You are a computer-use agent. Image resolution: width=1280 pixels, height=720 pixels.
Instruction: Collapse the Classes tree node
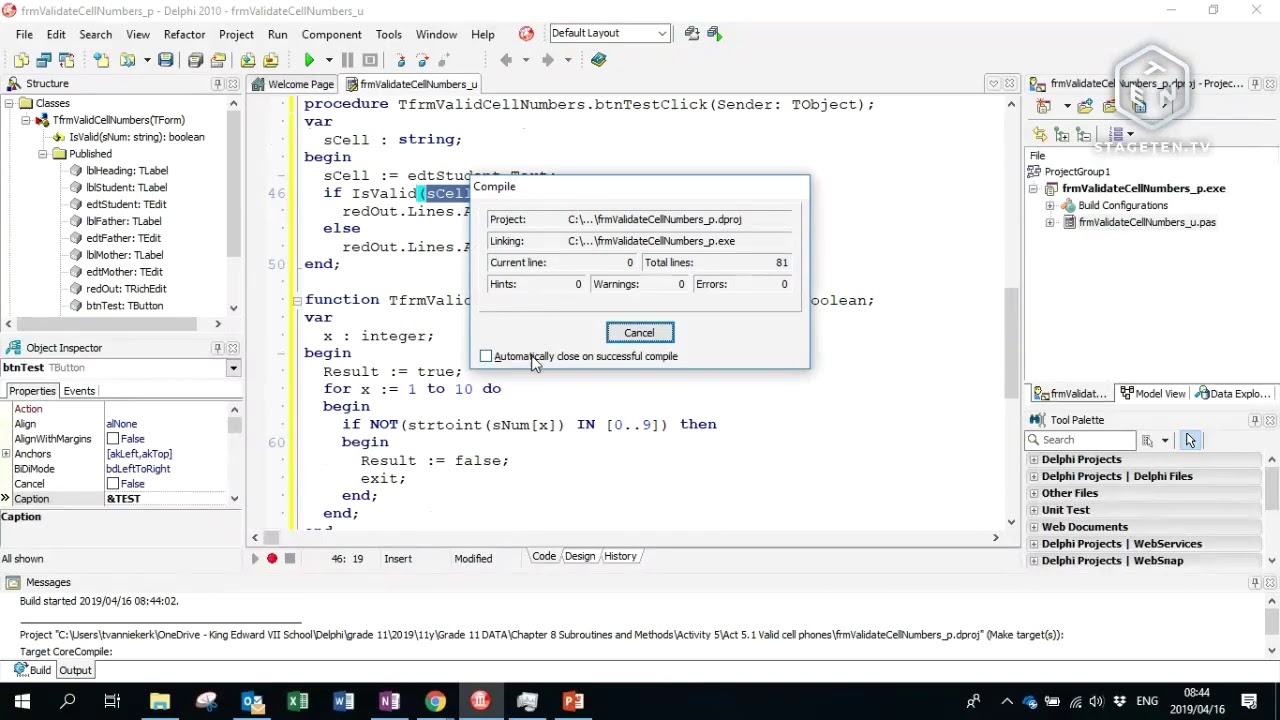tap(9, 103)
